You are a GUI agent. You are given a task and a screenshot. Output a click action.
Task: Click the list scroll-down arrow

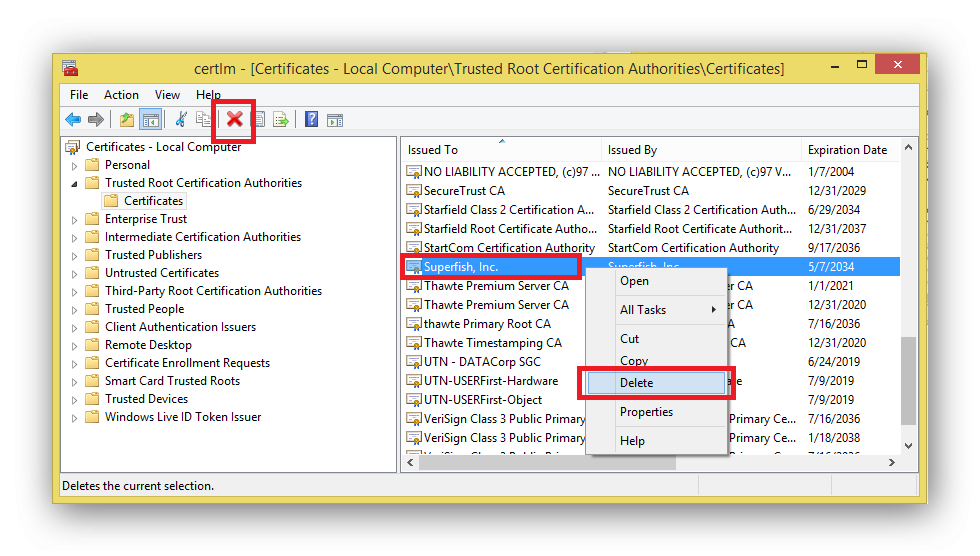coord(908,445)
